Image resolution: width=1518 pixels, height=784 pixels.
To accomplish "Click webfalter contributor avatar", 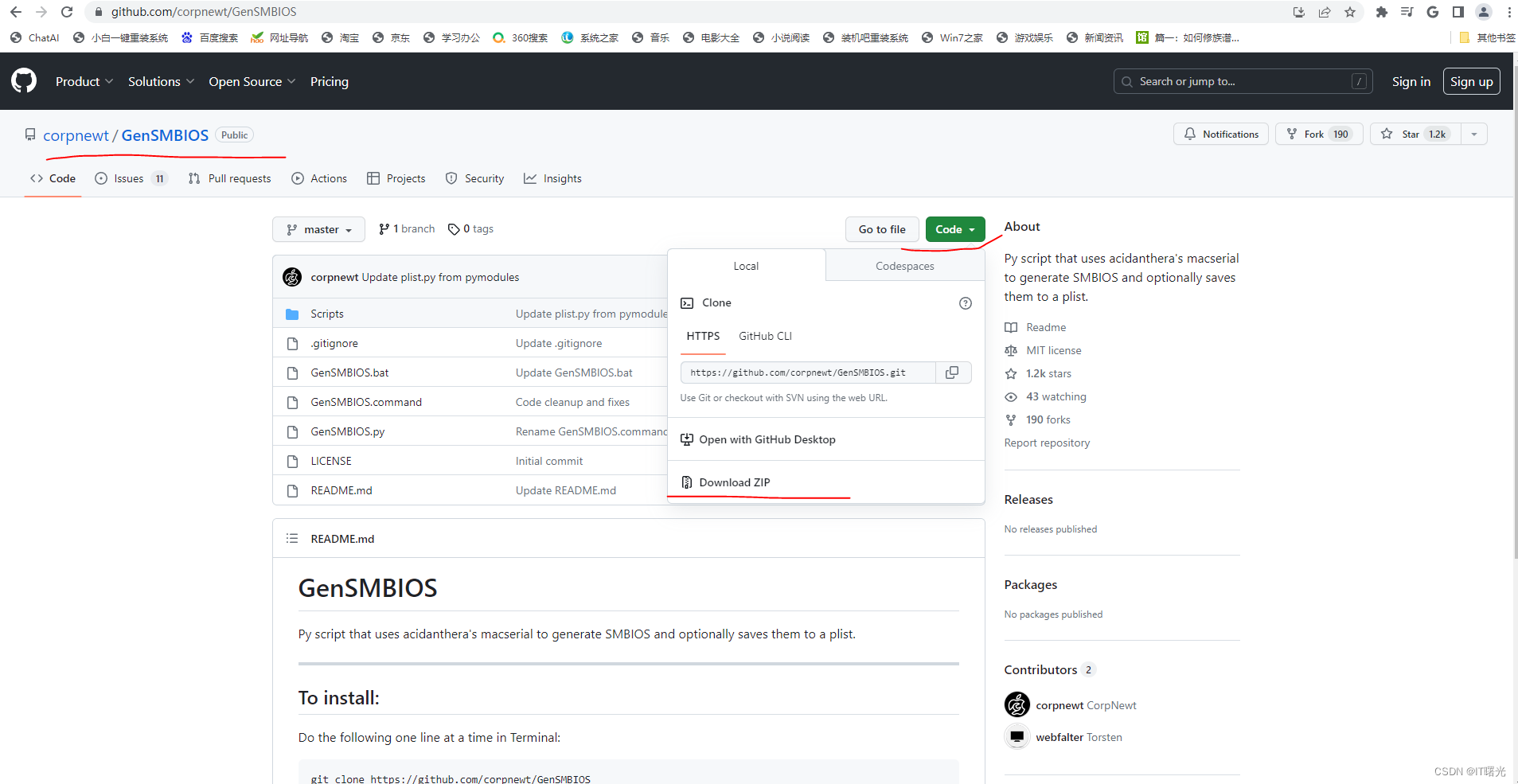I will [x=1017, y=737].
